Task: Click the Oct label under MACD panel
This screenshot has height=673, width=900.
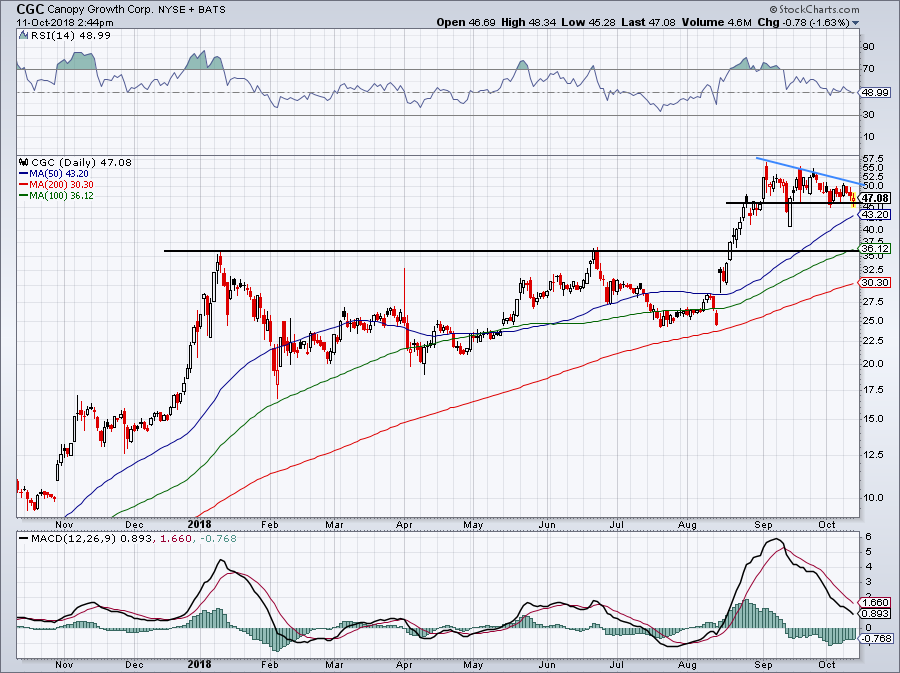Action: point(827,664)
